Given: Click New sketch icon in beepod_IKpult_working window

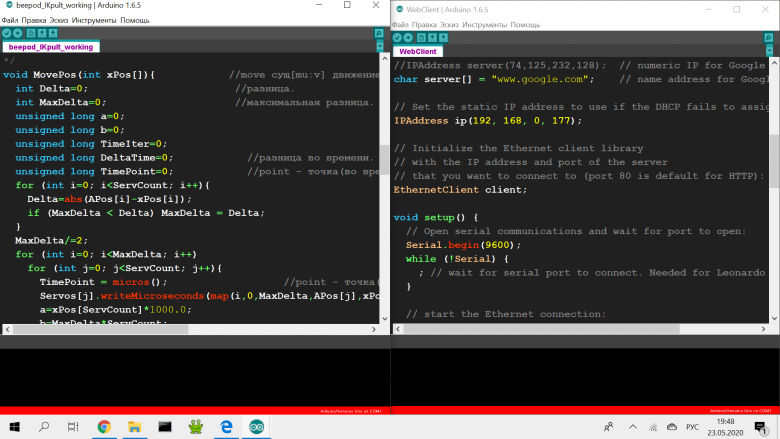Looking at the screenshot, I should tap(31, 33).
